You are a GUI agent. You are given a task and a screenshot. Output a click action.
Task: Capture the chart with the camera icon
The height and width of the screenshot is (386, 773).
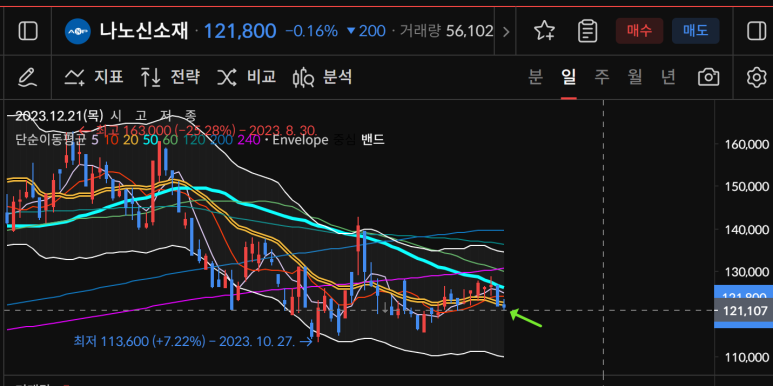pos(708,77)
